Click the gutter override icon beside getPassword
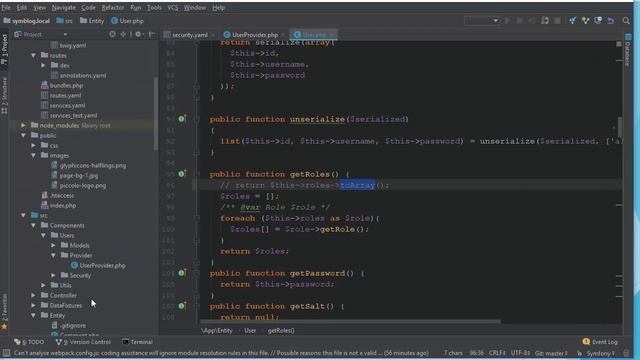This screenshot has width=640, height=360. pyautogui.click(x=182, y=273)
